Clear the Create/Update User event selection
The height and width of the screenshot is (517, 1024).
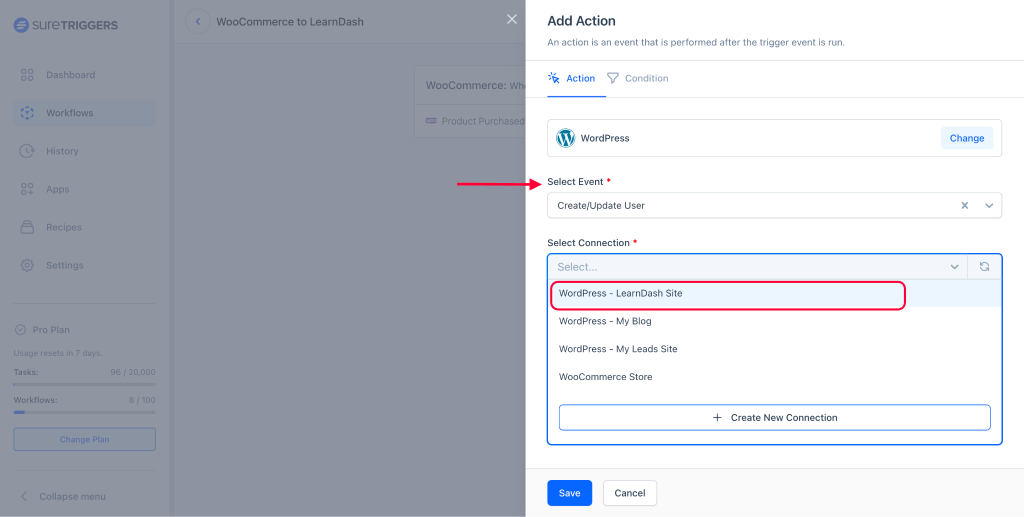965,206
